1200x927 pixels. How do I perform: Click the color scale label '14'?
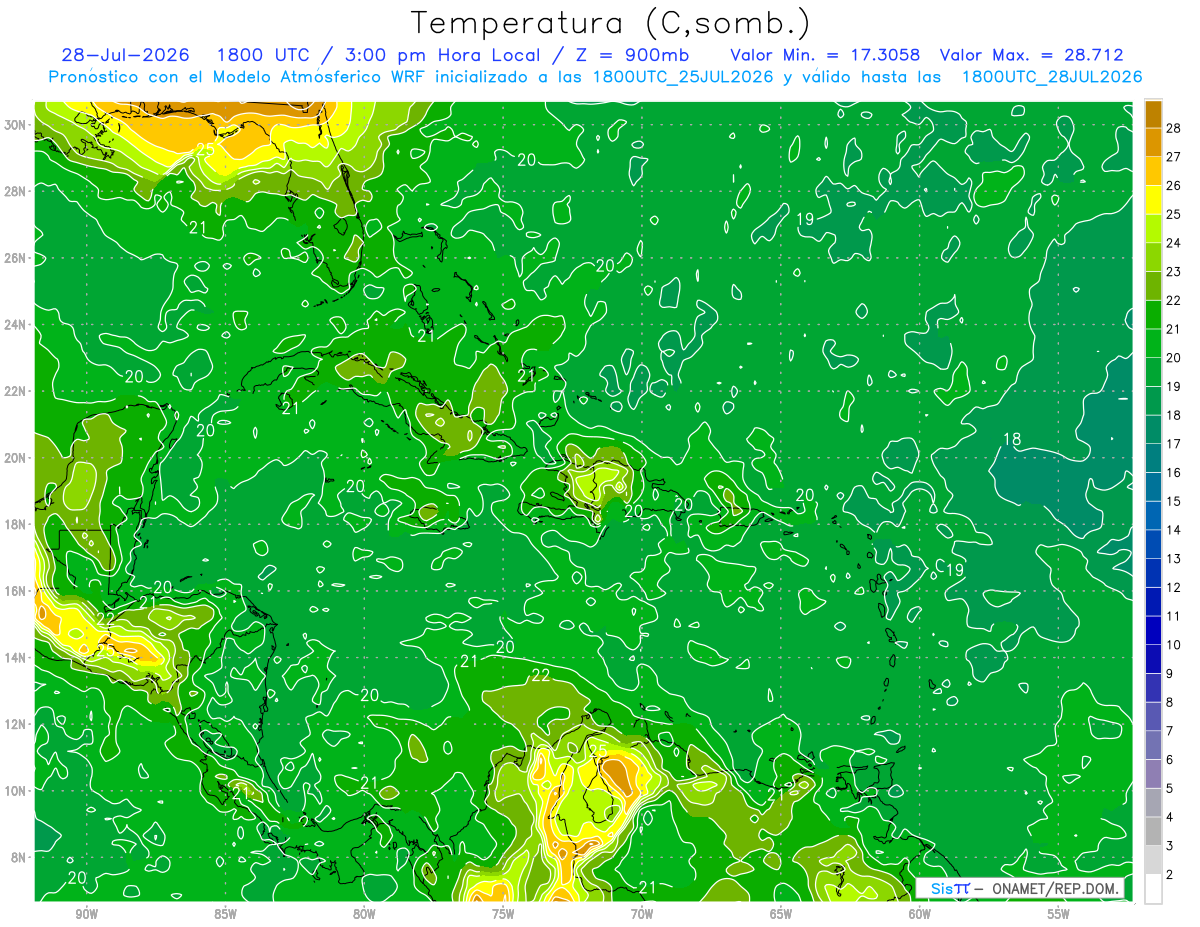point(1174,529)
